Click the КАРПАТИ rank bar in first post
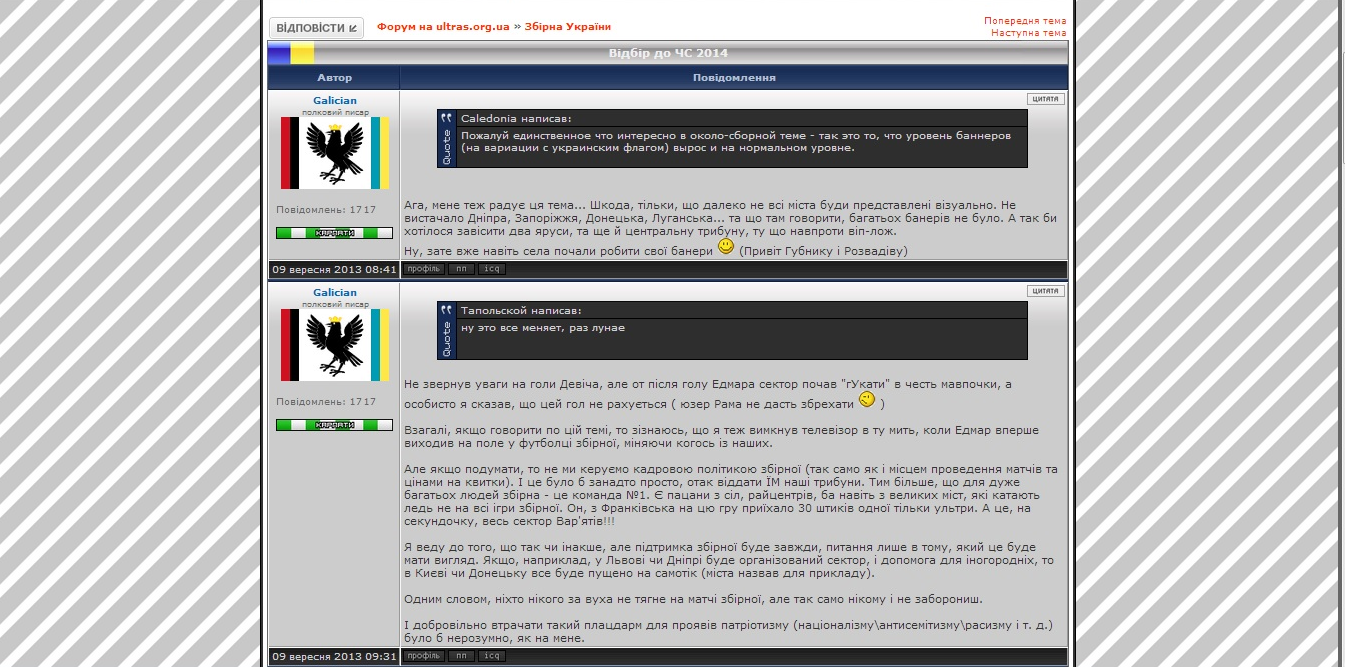Screen dimensions: 1345x667 (x=334, y=233)
